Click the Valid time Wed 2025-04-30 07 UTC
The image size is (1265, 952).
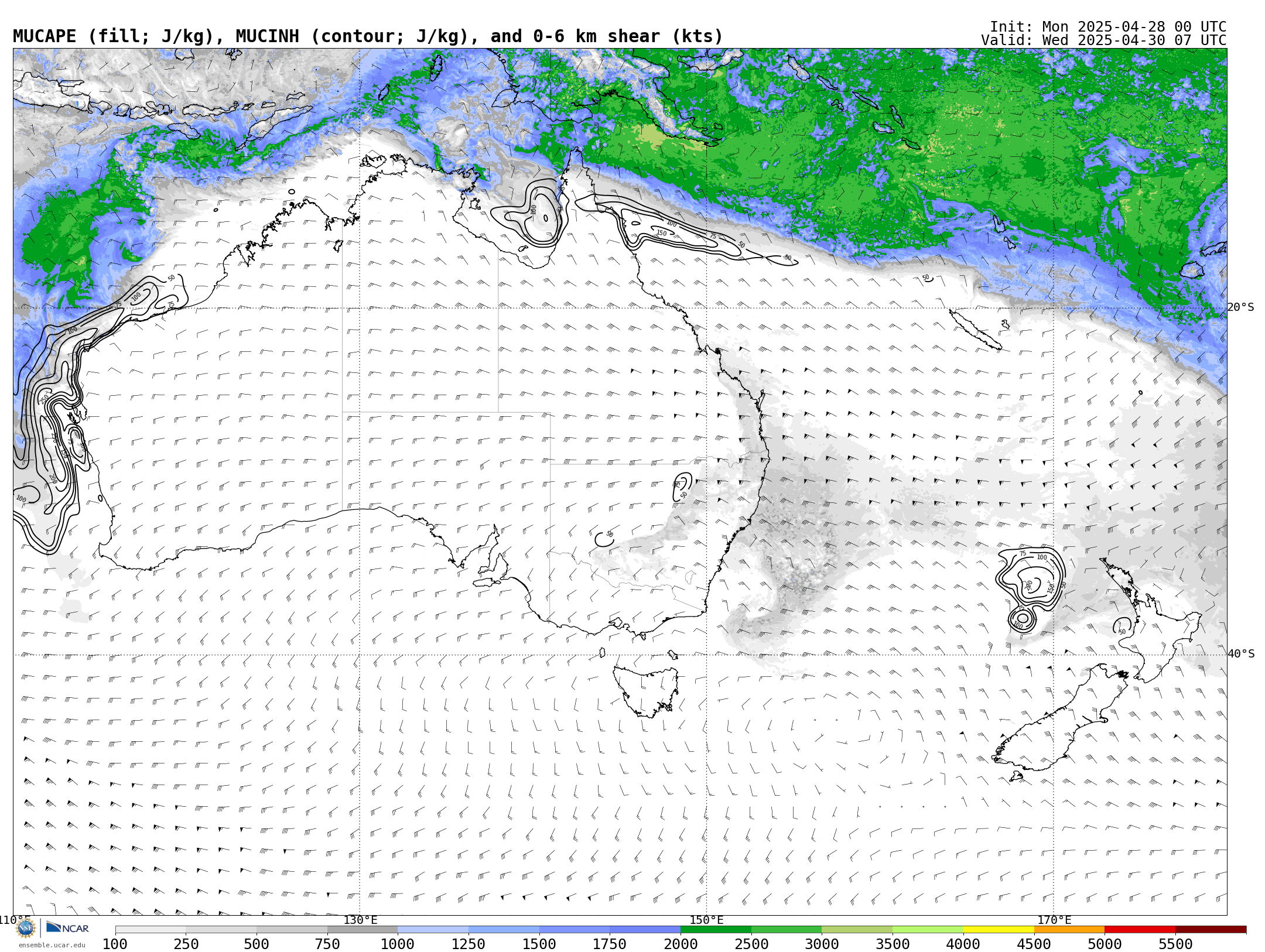pos(1104,40)
